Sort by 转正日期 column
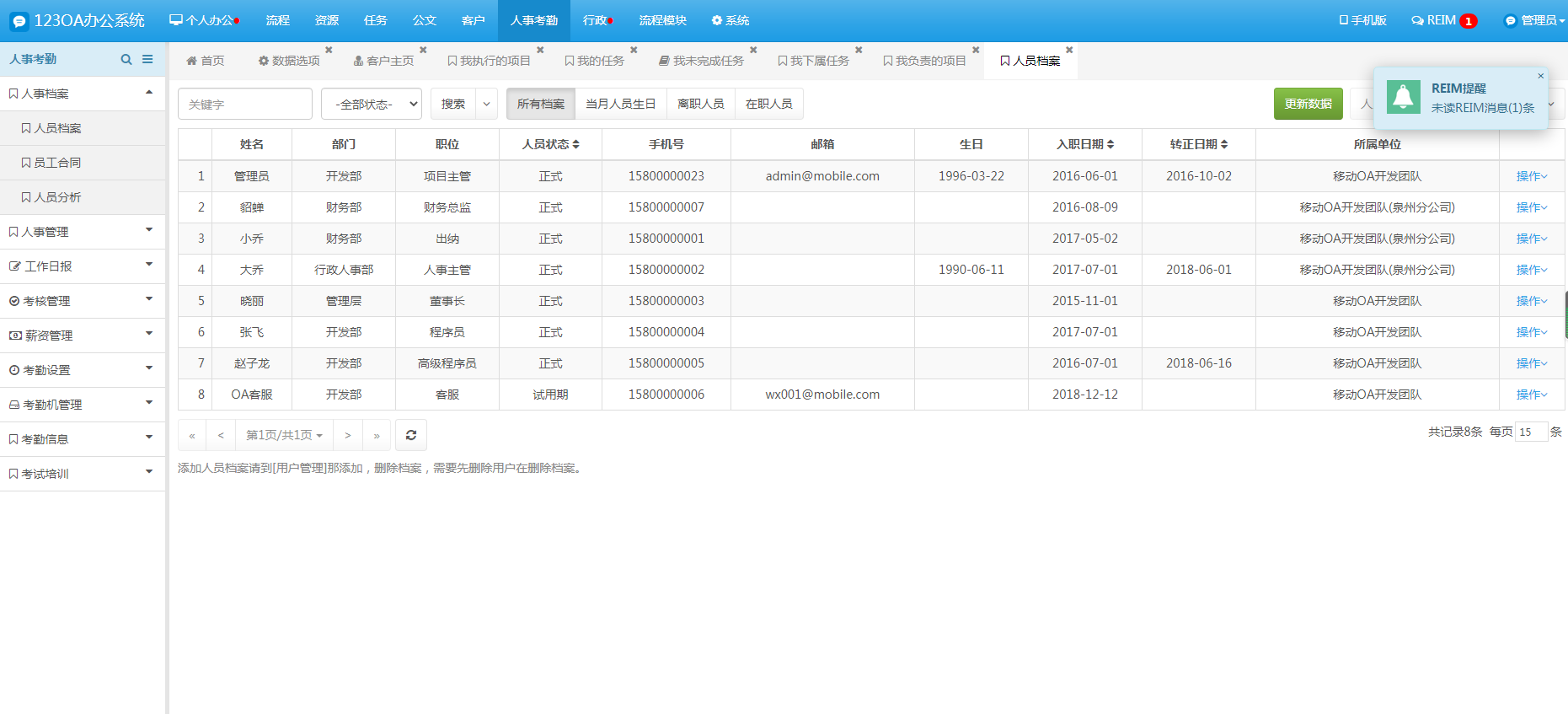The height and width of the screenshot is (714, 1568). click(1198, 144)
